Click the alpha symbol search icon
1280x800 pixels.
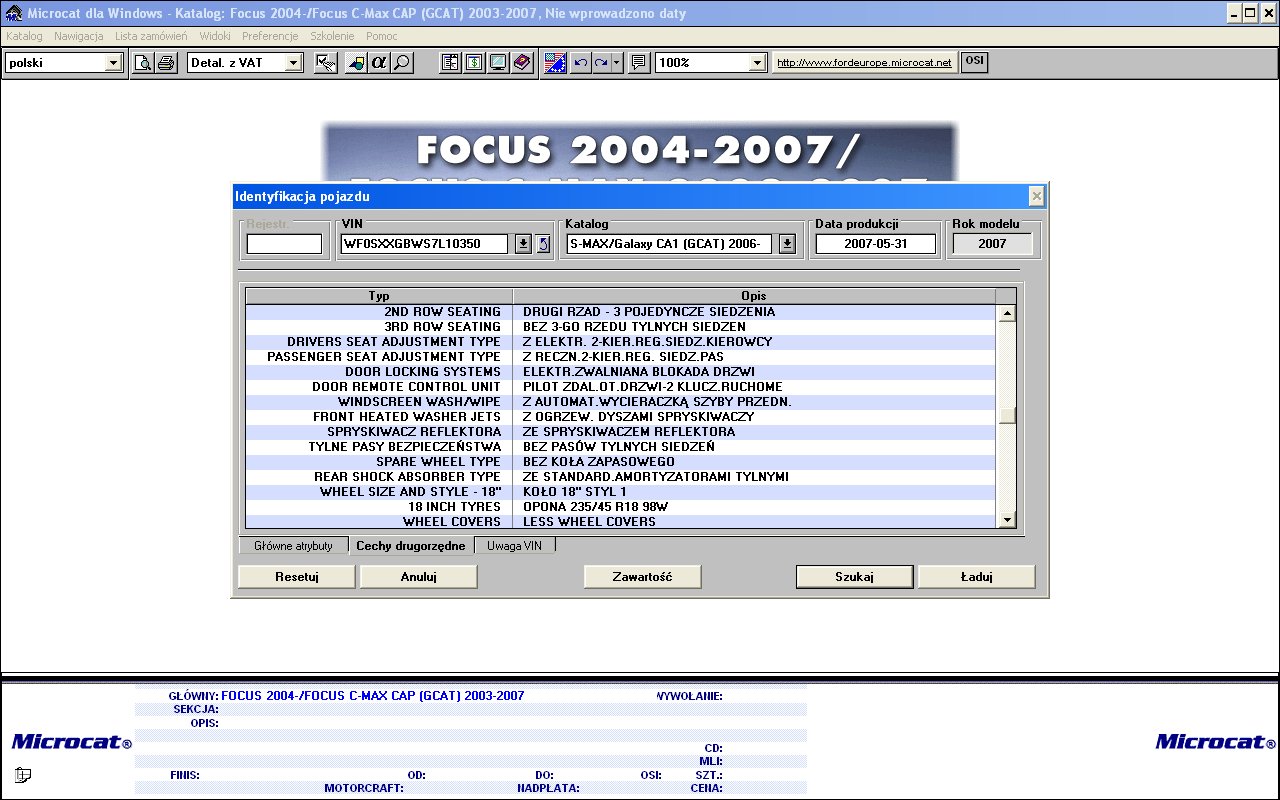(379, 63)
